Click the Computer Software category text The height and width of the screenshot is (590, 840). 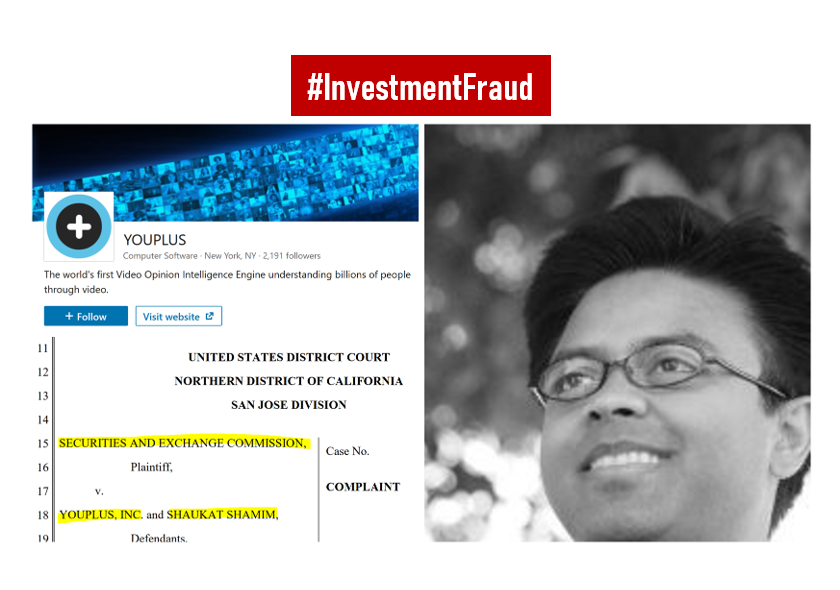[x=160, y=256]
